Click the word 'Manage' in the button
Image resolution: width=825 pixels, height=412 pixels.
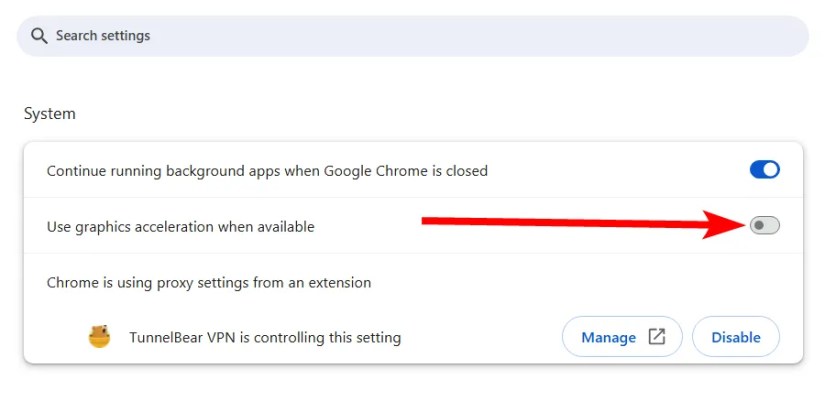[609, 337]
